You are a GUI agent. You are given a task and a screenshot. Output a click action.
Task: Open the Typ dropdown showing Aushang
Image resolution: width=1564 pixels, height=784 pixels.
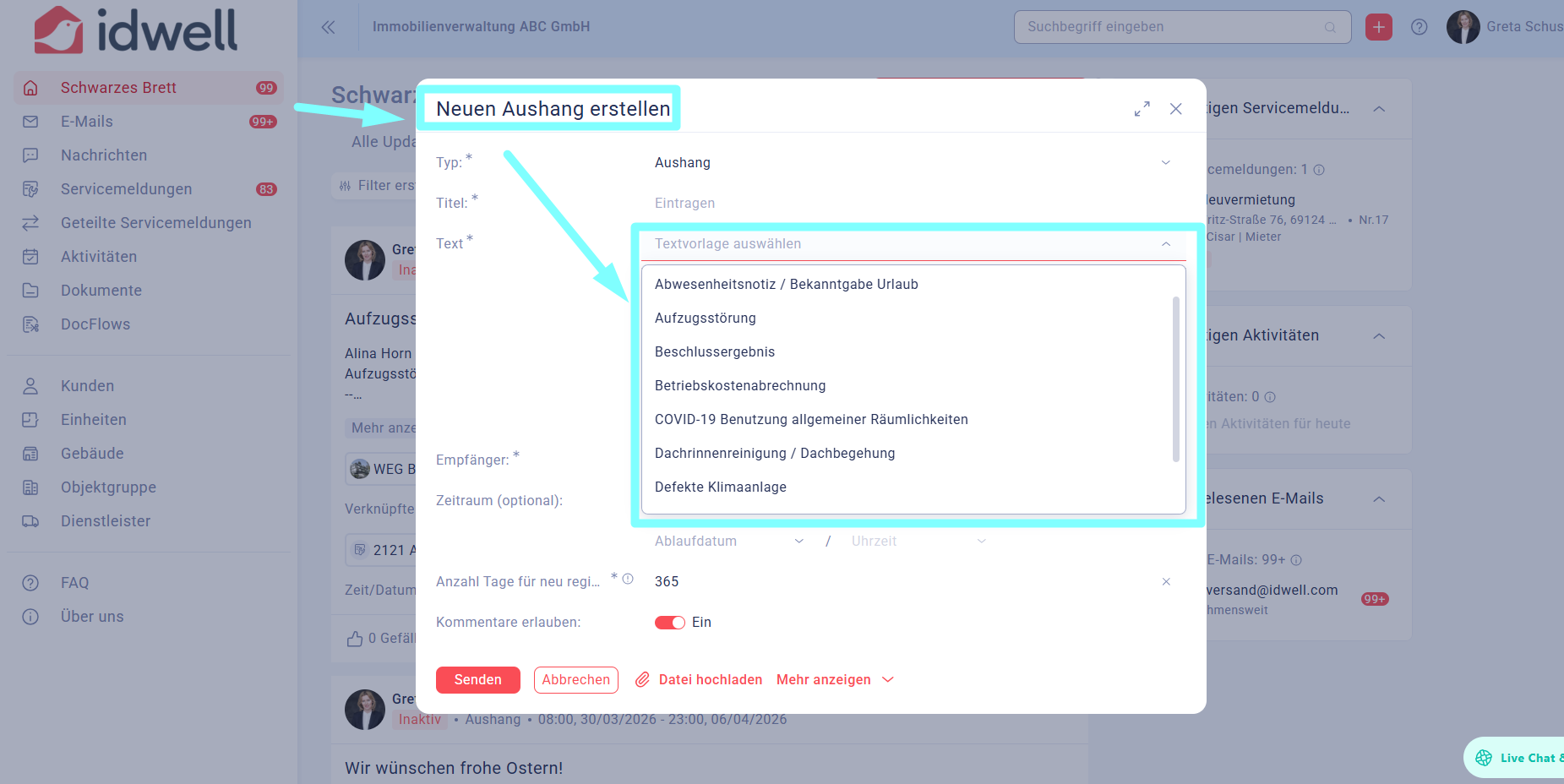tap(913, 162)
